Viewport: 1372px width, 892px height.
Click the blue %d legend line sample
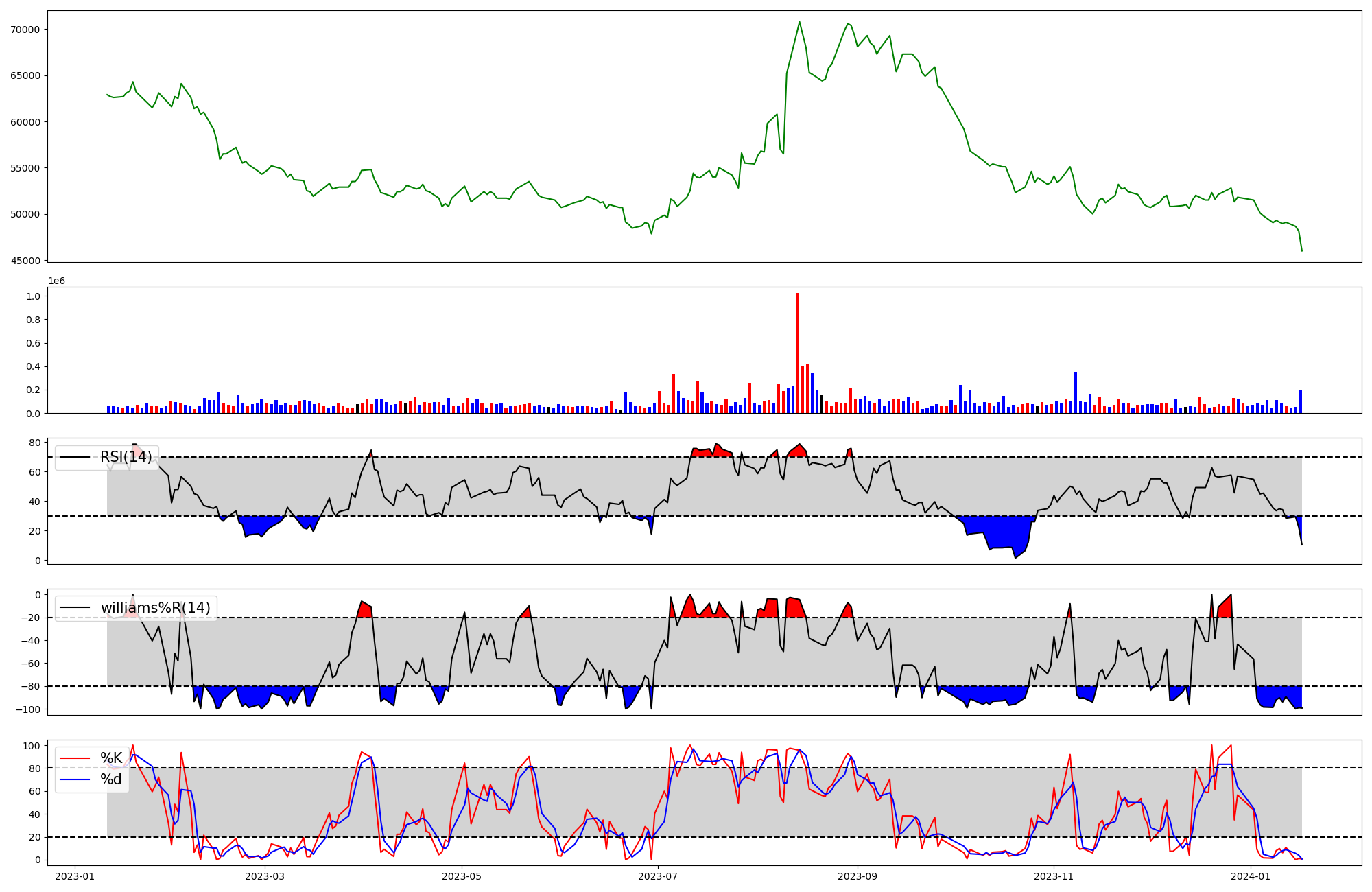coord(75,779)
